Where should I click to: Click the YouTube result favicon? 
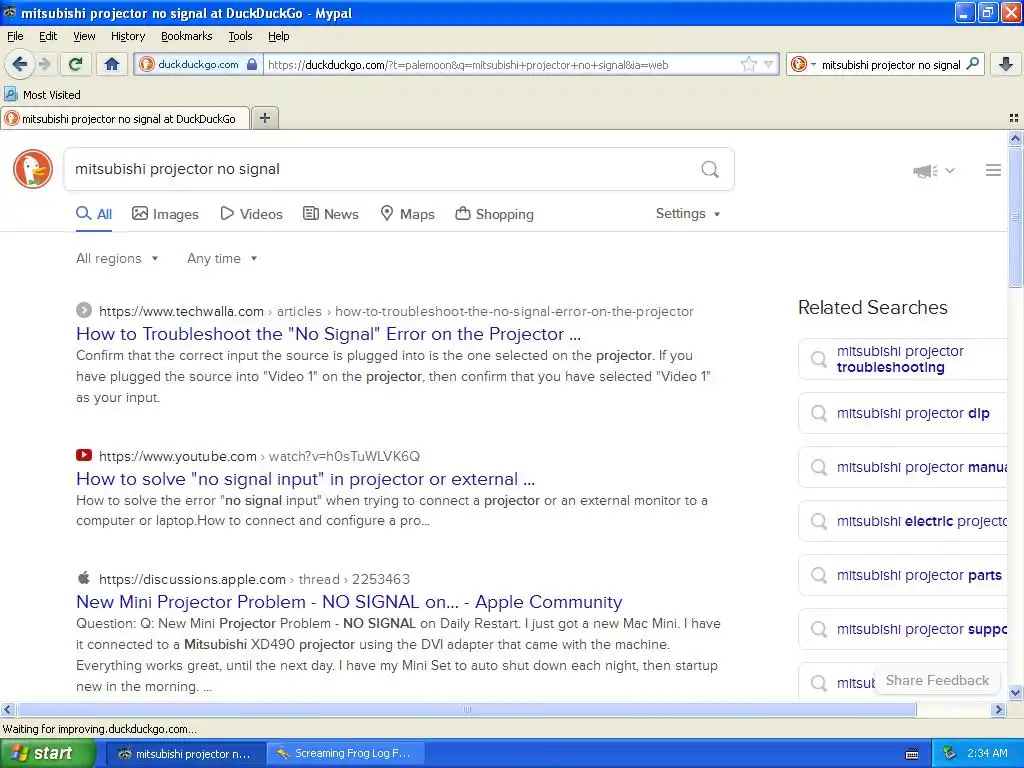point(84,455)
